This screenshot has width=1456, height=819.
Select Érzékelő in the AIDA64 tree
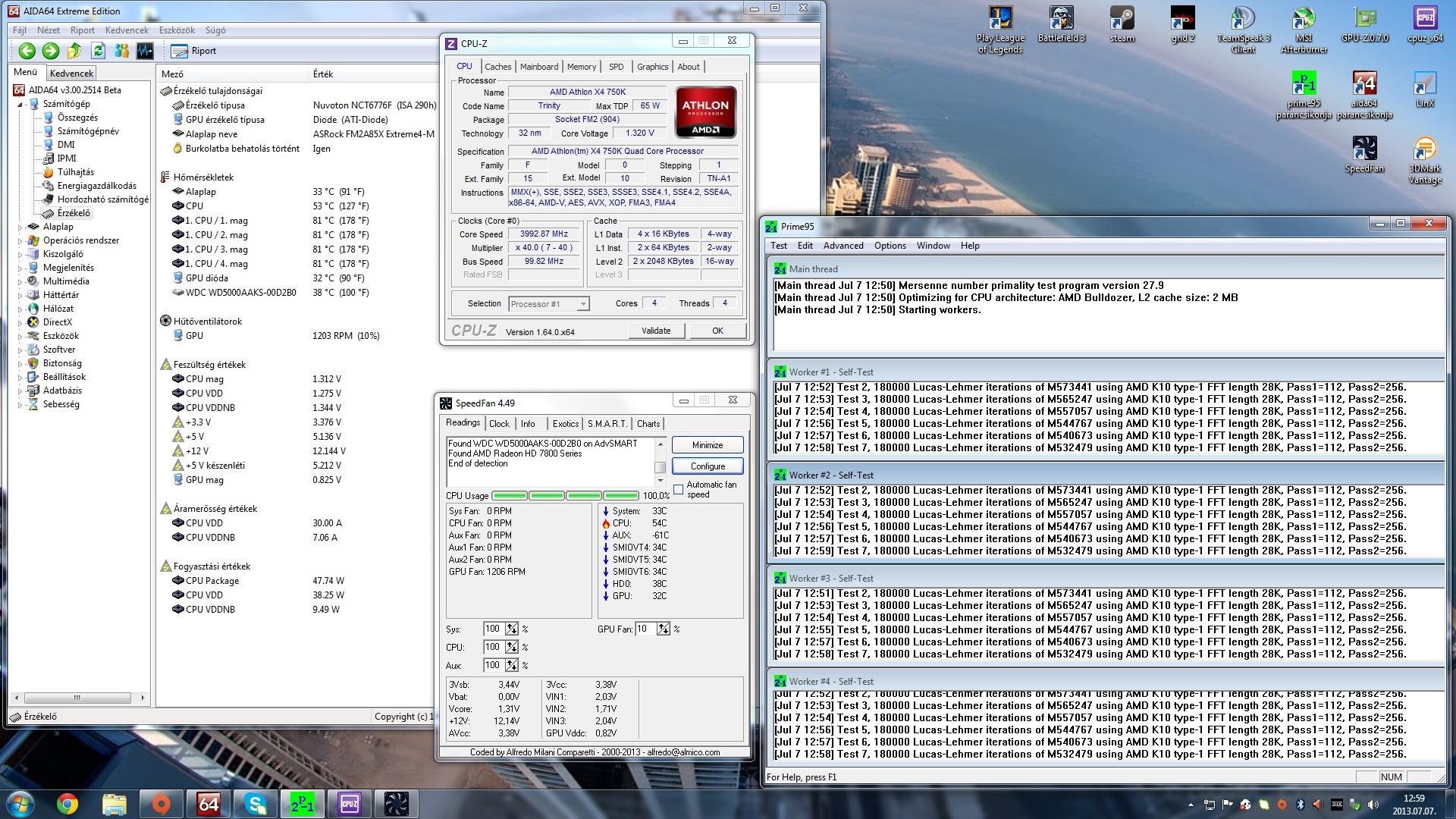pos(74,213)
